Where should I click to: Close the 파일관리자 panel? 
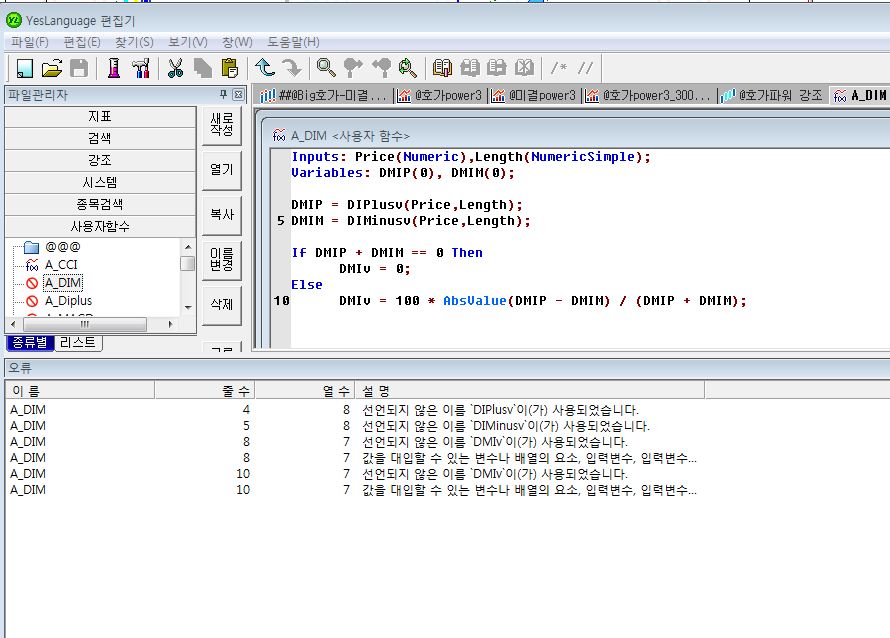238,95
